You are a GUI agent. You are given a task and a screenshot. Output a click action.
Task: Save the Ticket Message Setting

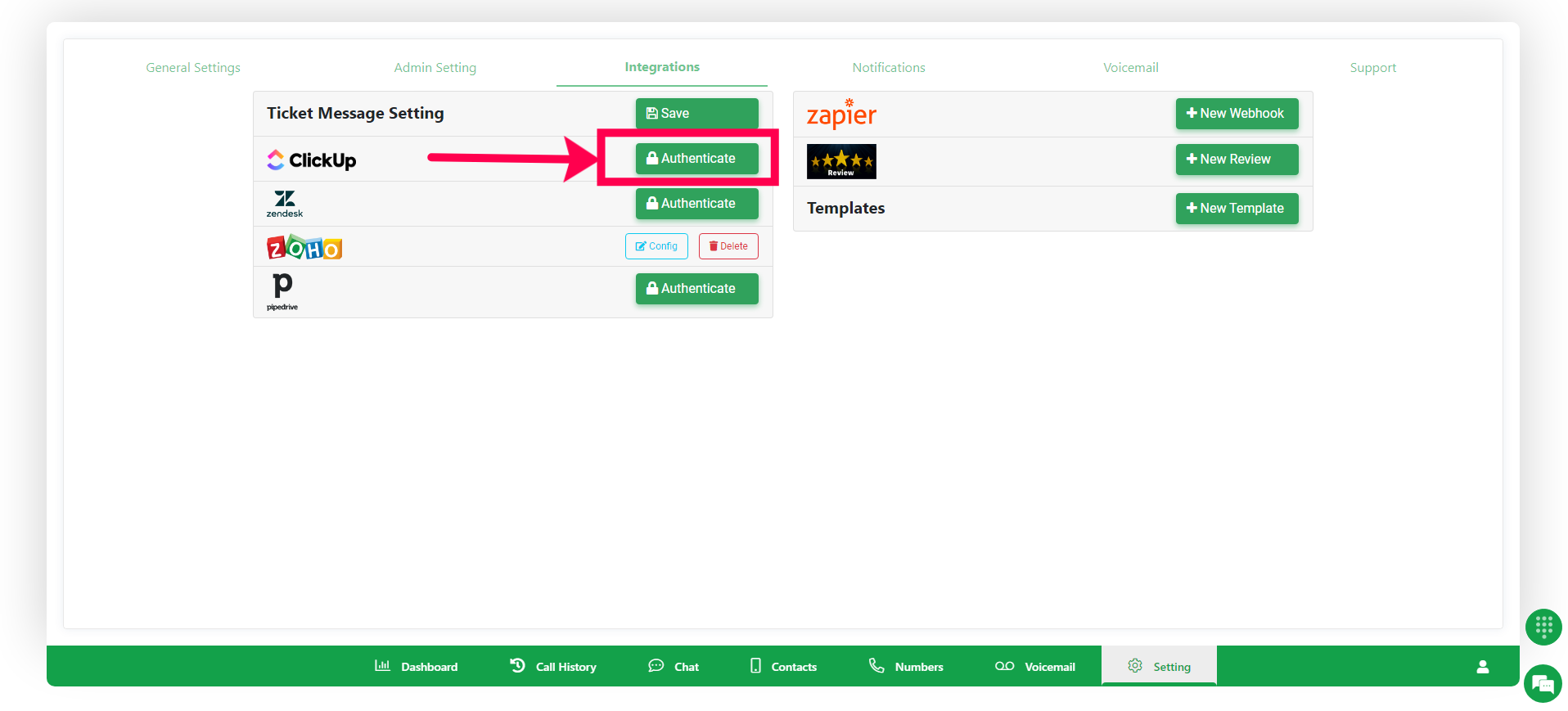696,113
